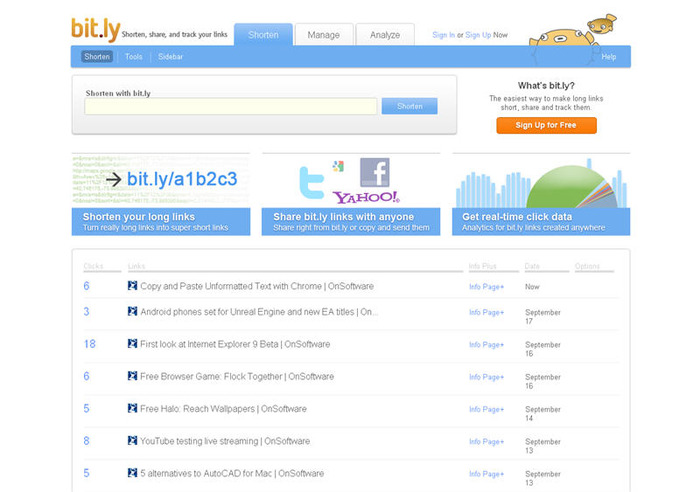Open the Manage tab
The image size is (700, 492).
(x=324, y=34)
